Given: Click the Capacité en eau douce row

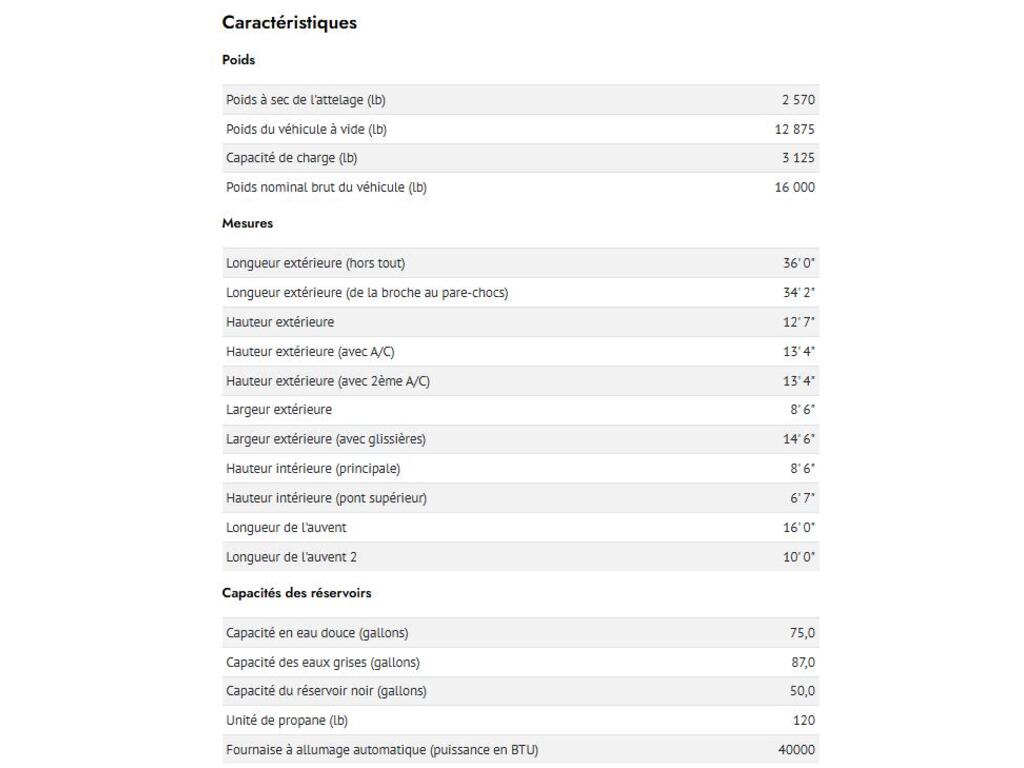Looking at the screenshot, I should (520, 633).
